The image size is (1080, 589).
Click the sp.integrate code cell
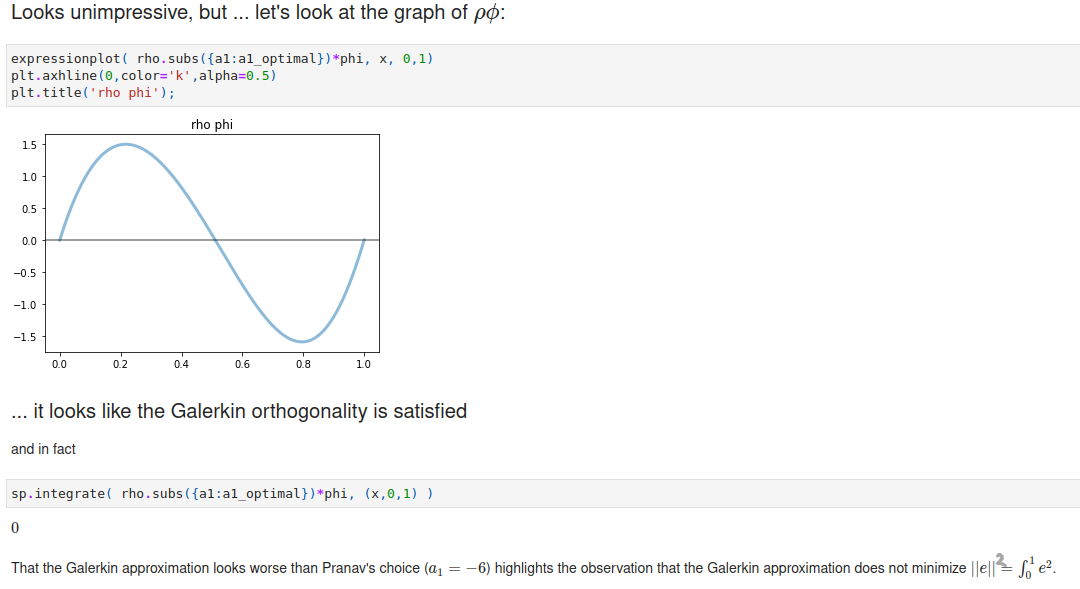pos(543,494)
